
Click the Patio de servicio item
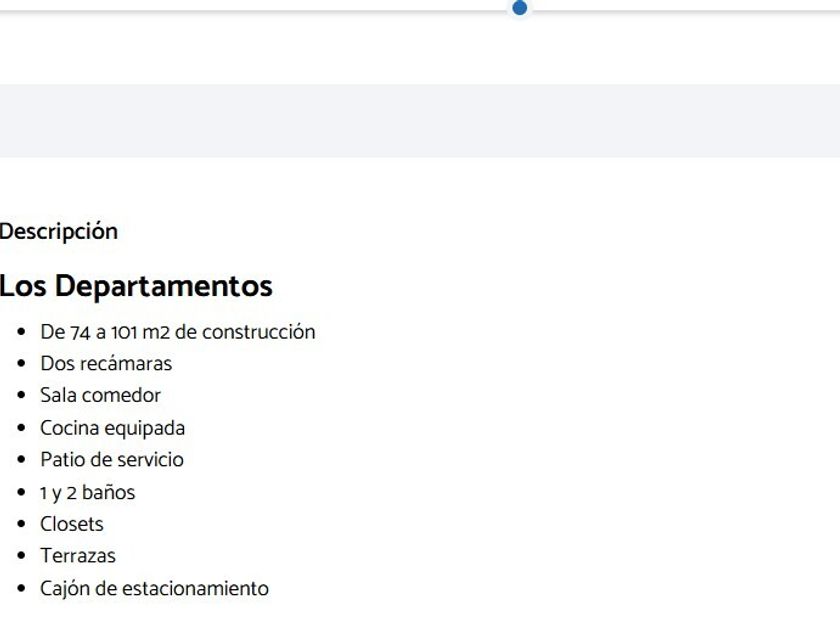tap(112, 460)
